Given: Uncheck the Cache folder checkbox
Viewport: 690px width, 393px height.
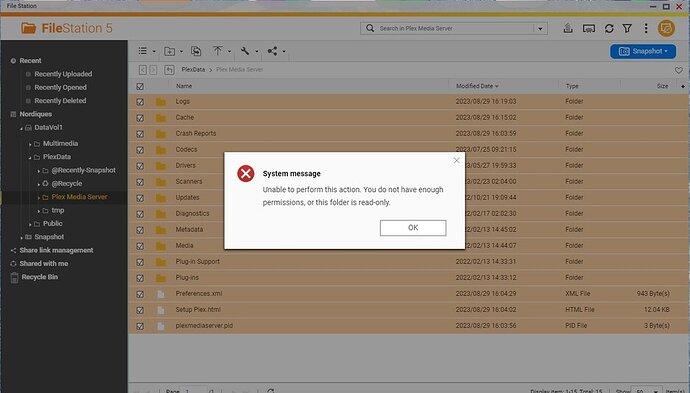Looking at the screenshot, I should point(140,118).
